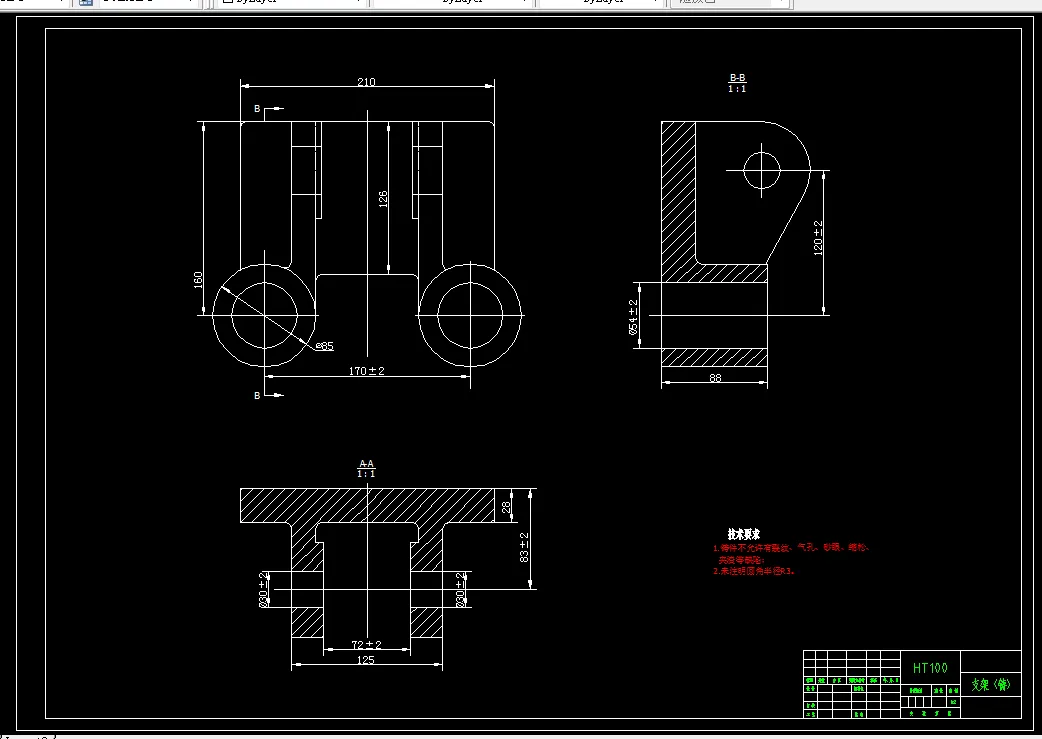This screenshot has height=739, width=1042.
Task: Pick the vertical wall hatch in section B-B
Action: click(x=678, y=193)
